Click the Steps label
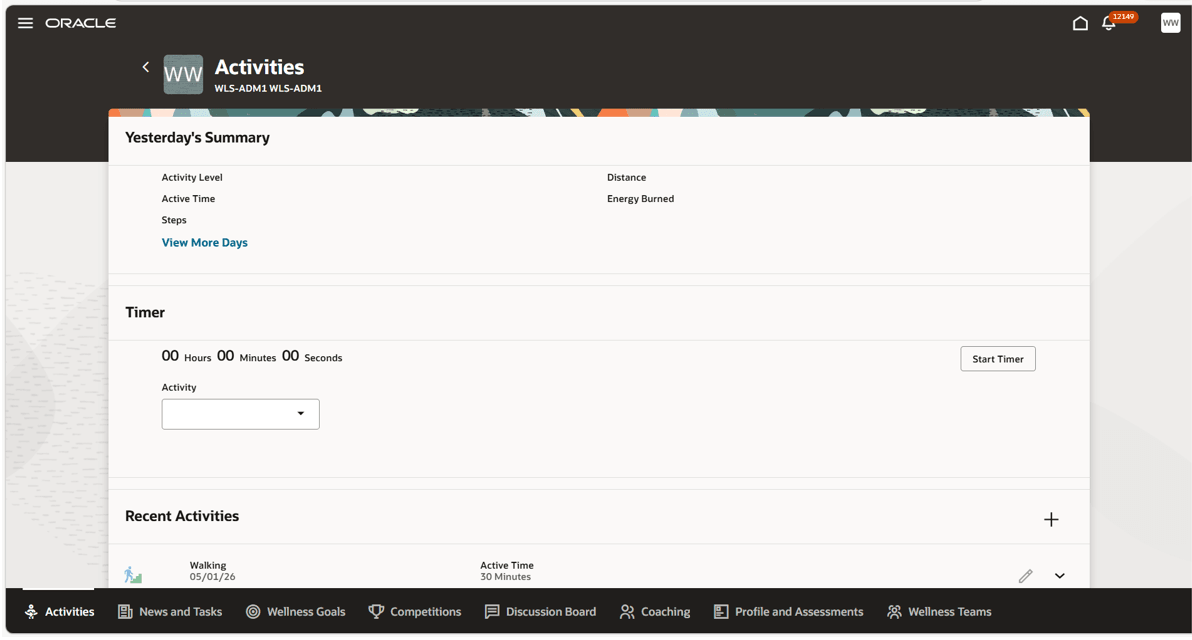Viewport: 1192px width, 640px height. point(173,220)
